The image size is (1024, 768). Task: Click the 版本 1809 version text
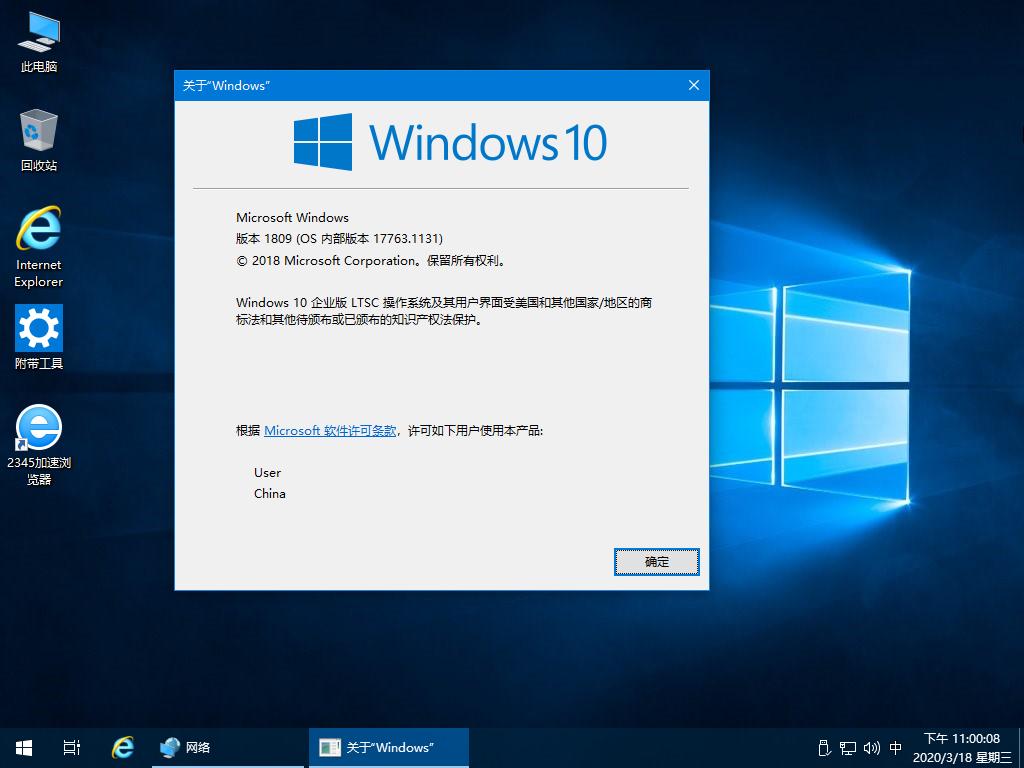click(x=340, y=238)
